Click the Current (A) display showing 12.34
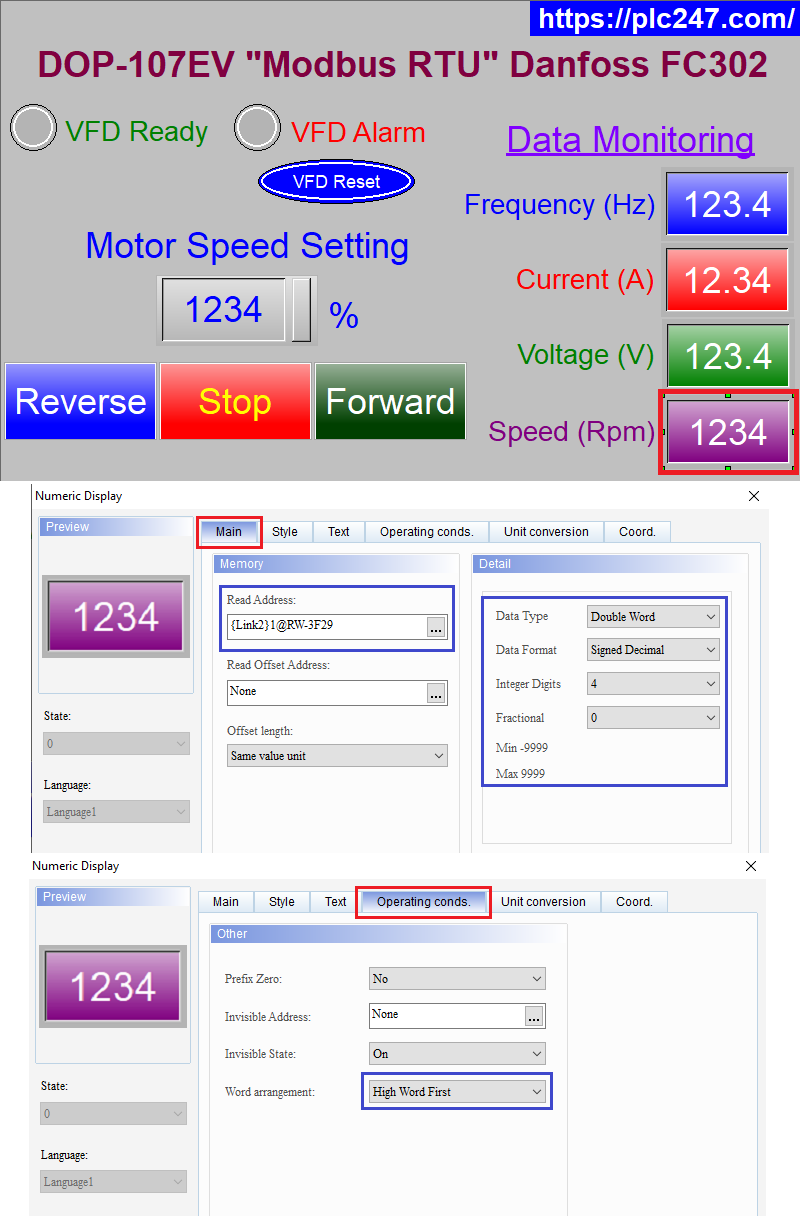This screenshot has width=800, height=1219. (727, 280)
